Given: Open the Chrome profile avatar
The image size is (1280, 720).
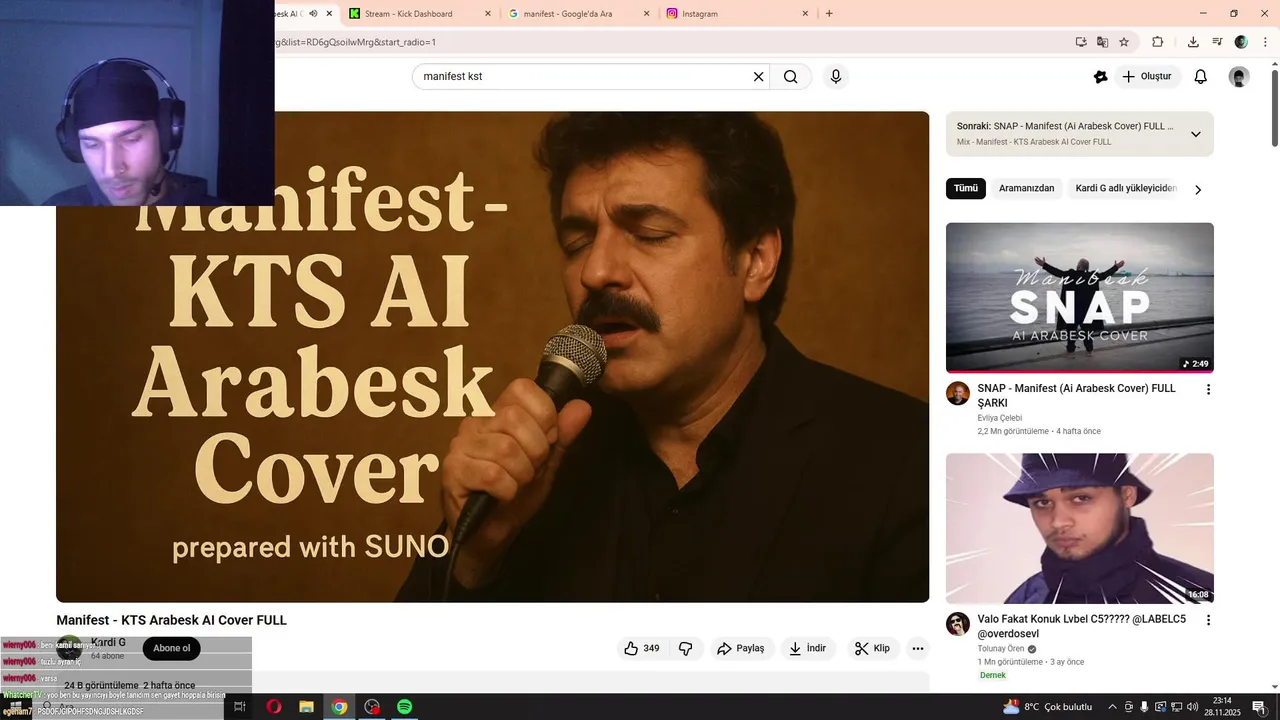Looking at the screenshot, I should (1241, 42).
